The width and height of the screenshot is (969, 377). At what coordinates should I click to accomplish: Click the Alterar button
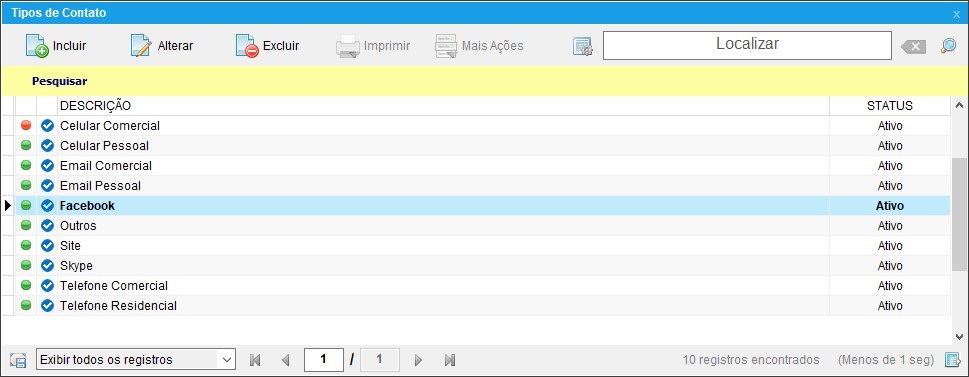[x=162, y=46]
